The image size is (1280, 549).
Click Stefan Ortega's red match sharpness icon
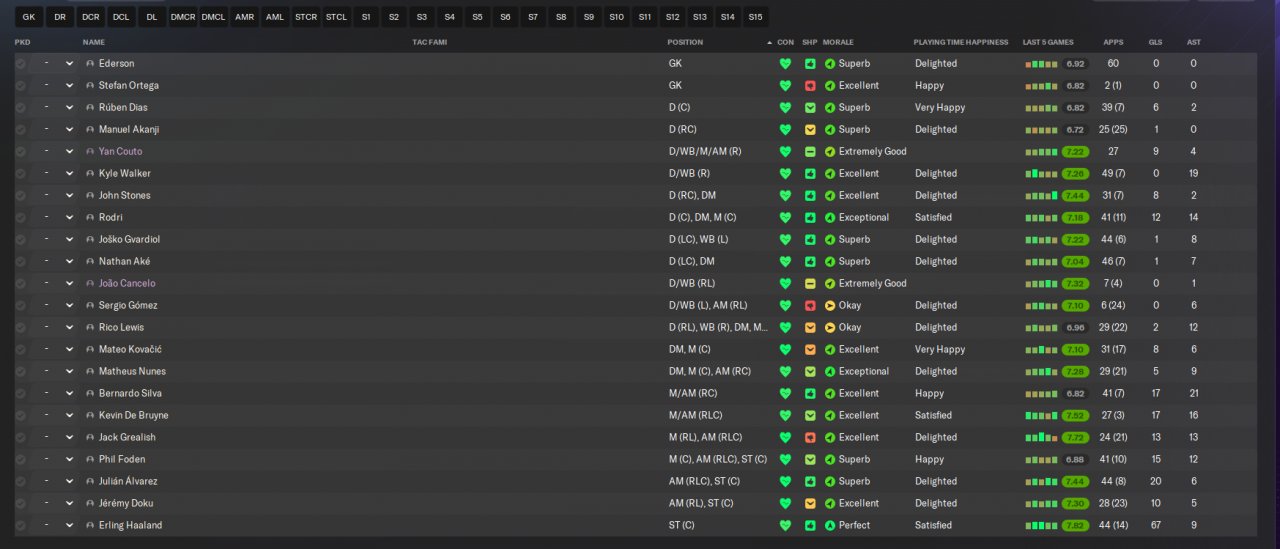(x=810, y=85)
